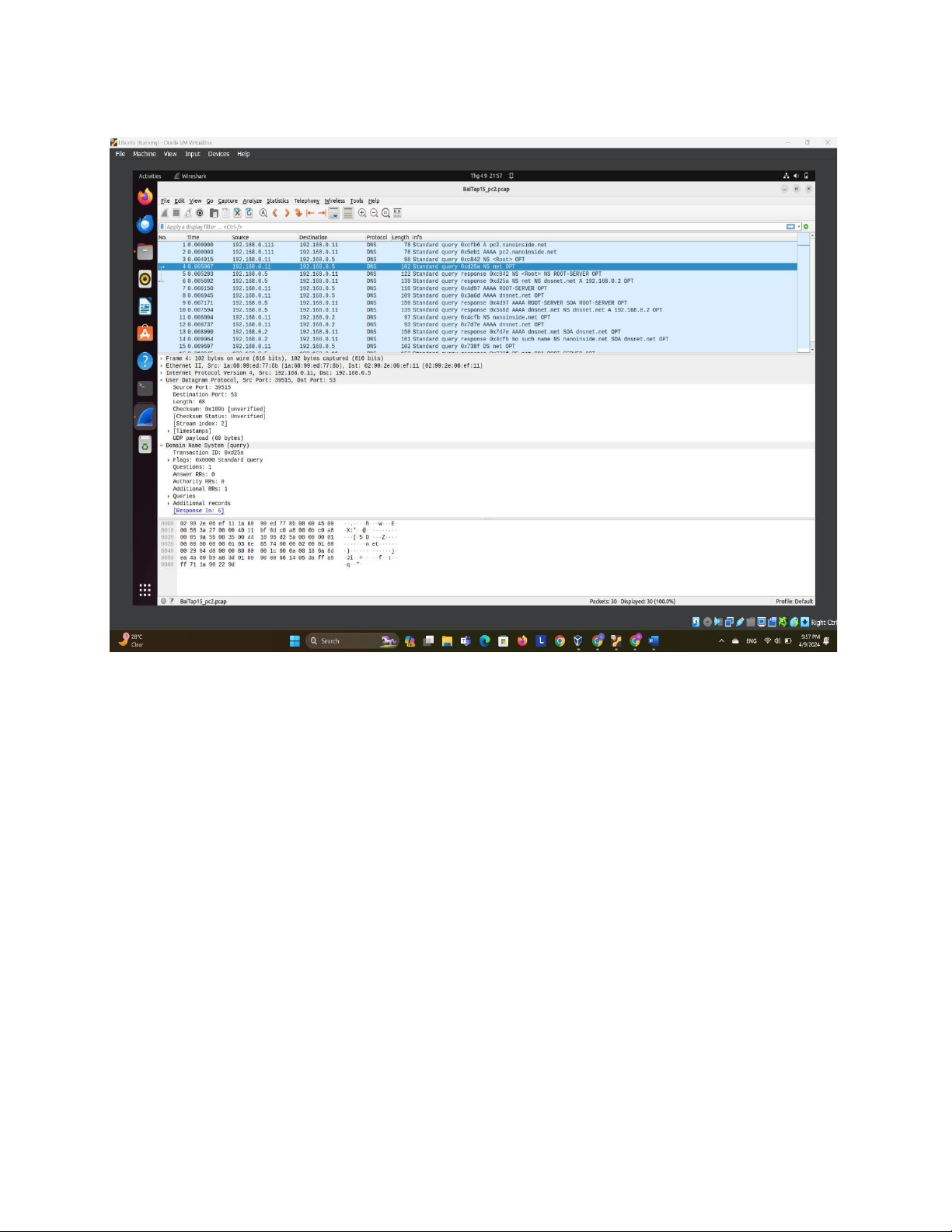The width and height of the screenshot is (952, 1232).
Task: Expand Internet Protocol Version 4 node
Action: 162,373
